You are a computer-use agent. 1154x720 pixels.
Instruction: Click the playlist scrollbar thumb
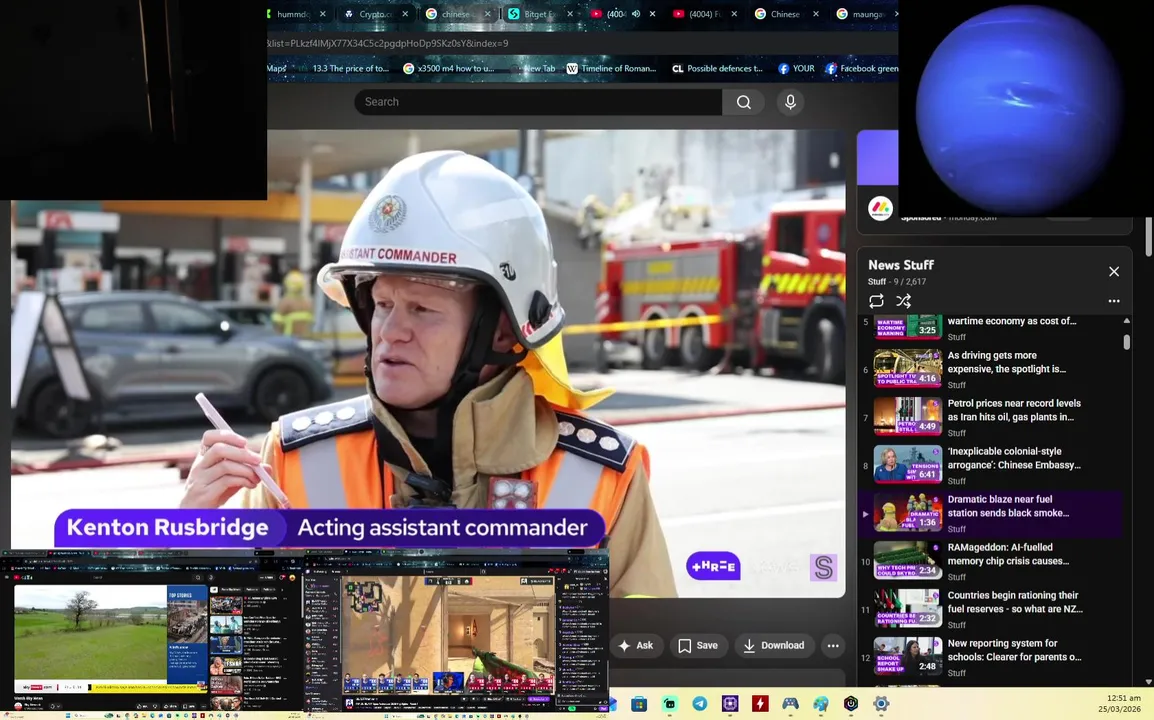(1127, 342)
